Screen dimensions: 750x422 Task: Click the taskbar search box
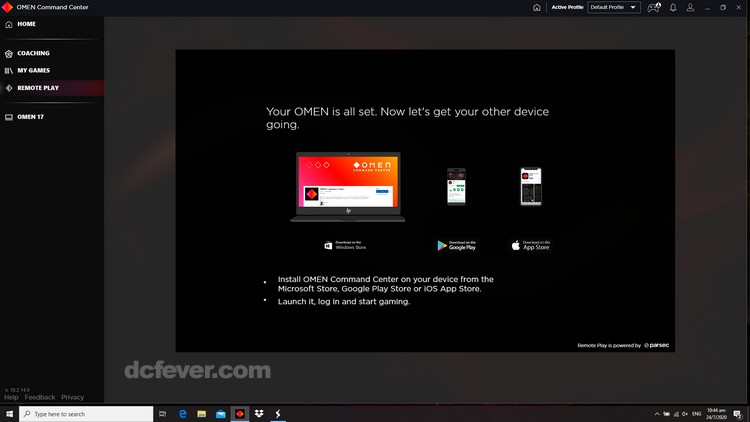(x=86, y=414)
